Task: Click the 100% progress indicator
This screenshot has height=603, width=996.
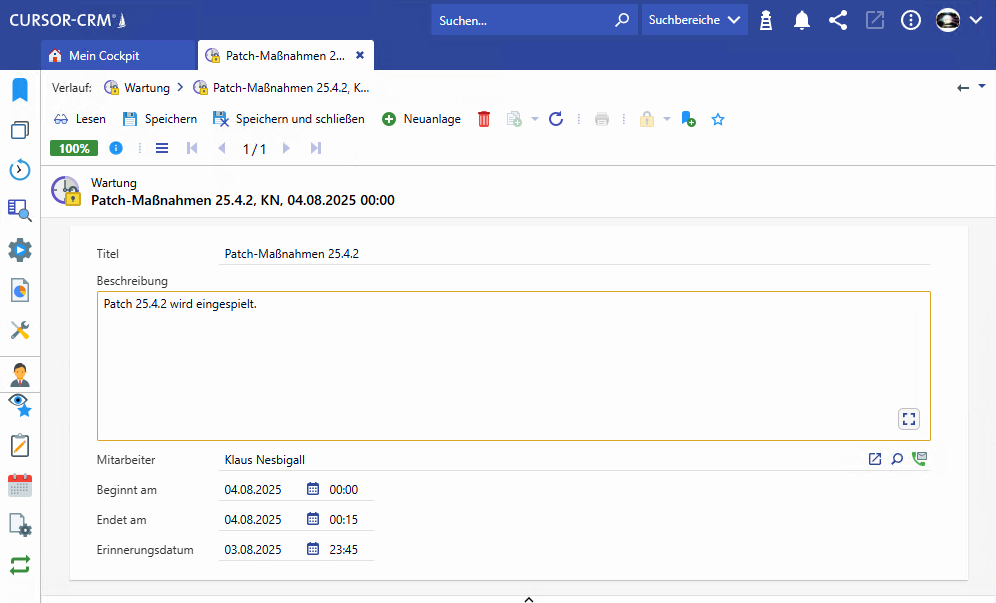Action: tap(73, 148)
